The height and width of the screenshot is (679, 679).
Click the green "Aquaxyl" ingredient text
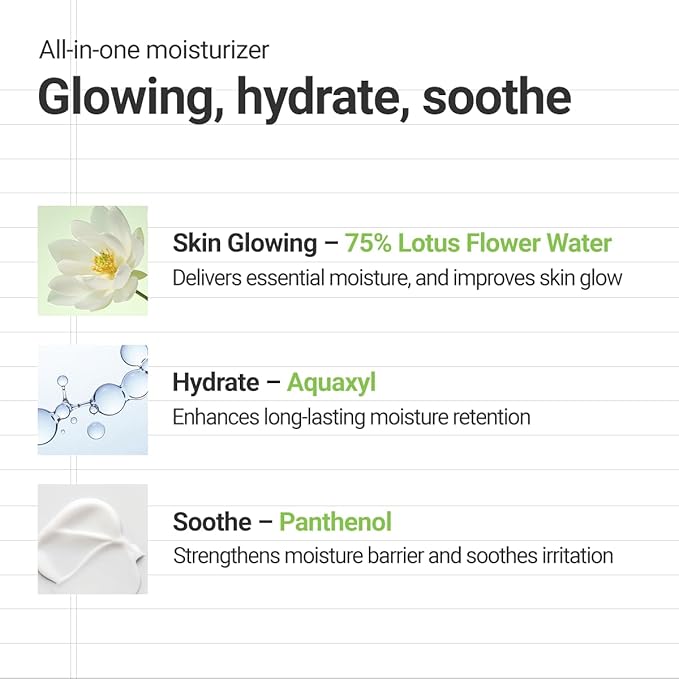pyautogui.click(x=331, y=383)
